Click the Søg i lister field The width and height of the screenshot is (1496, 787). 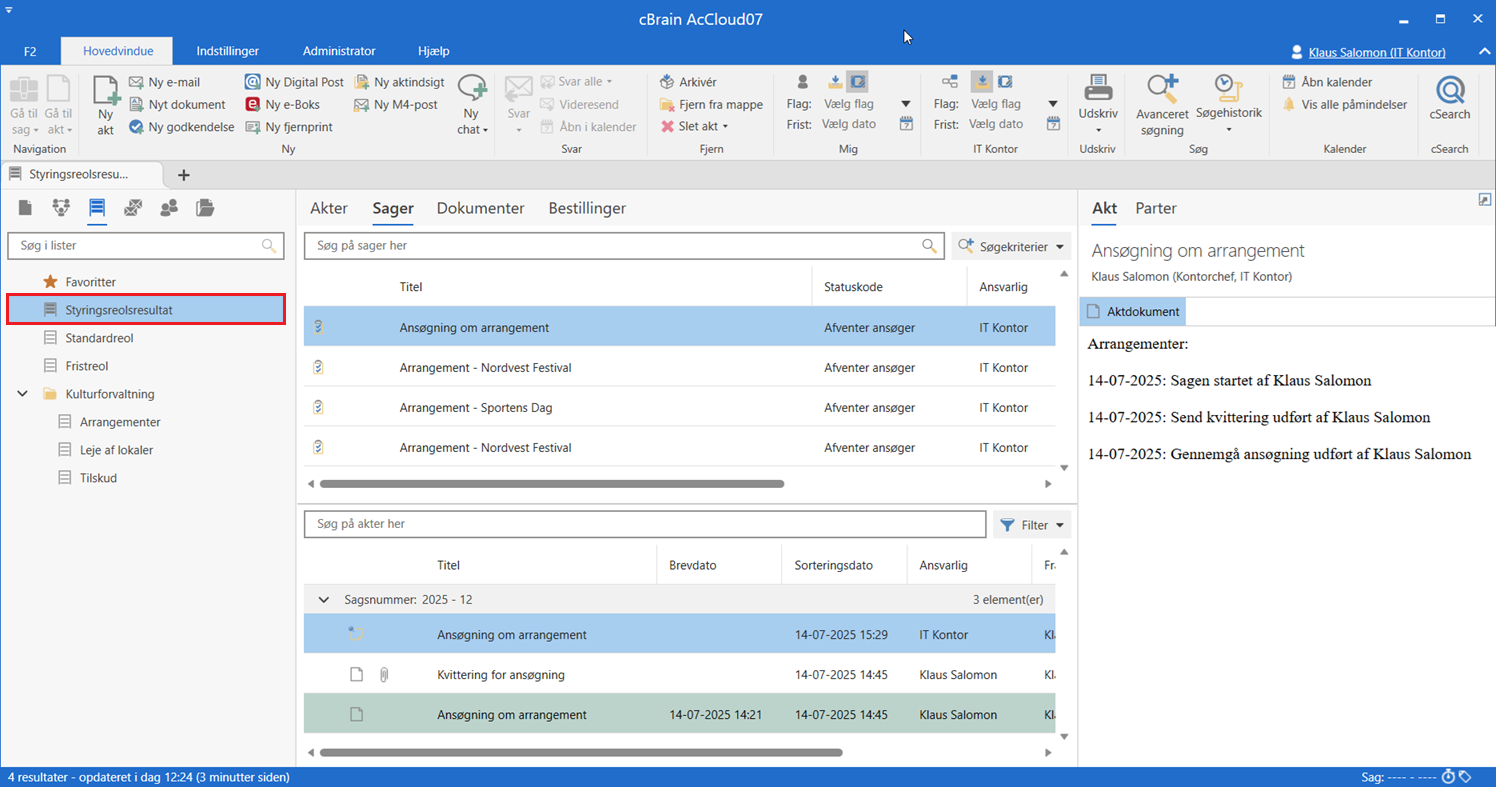point(138,246)
